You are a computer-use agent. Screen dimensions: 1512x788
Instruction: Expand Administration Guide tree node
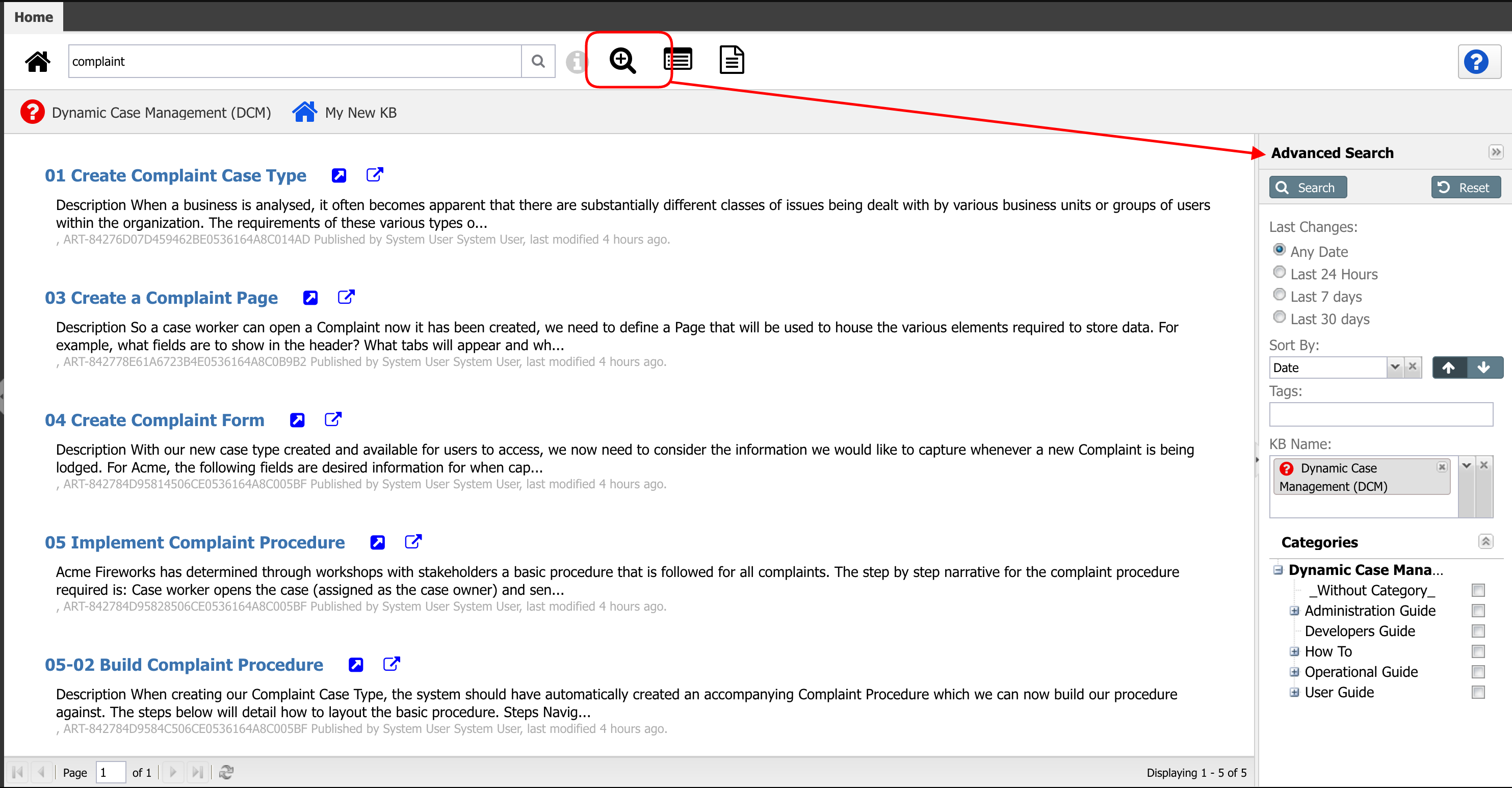click(x=1294, y=611)
